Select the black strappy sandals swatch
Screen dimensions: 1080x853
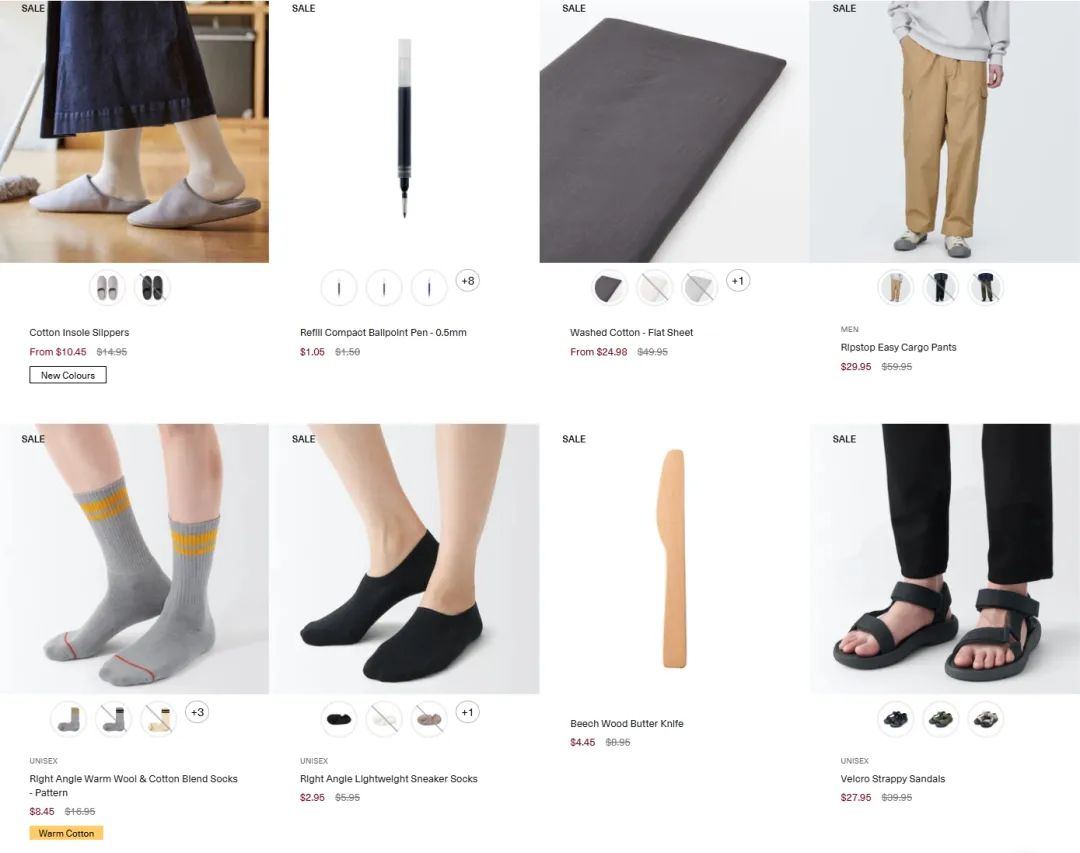point(895,719)
